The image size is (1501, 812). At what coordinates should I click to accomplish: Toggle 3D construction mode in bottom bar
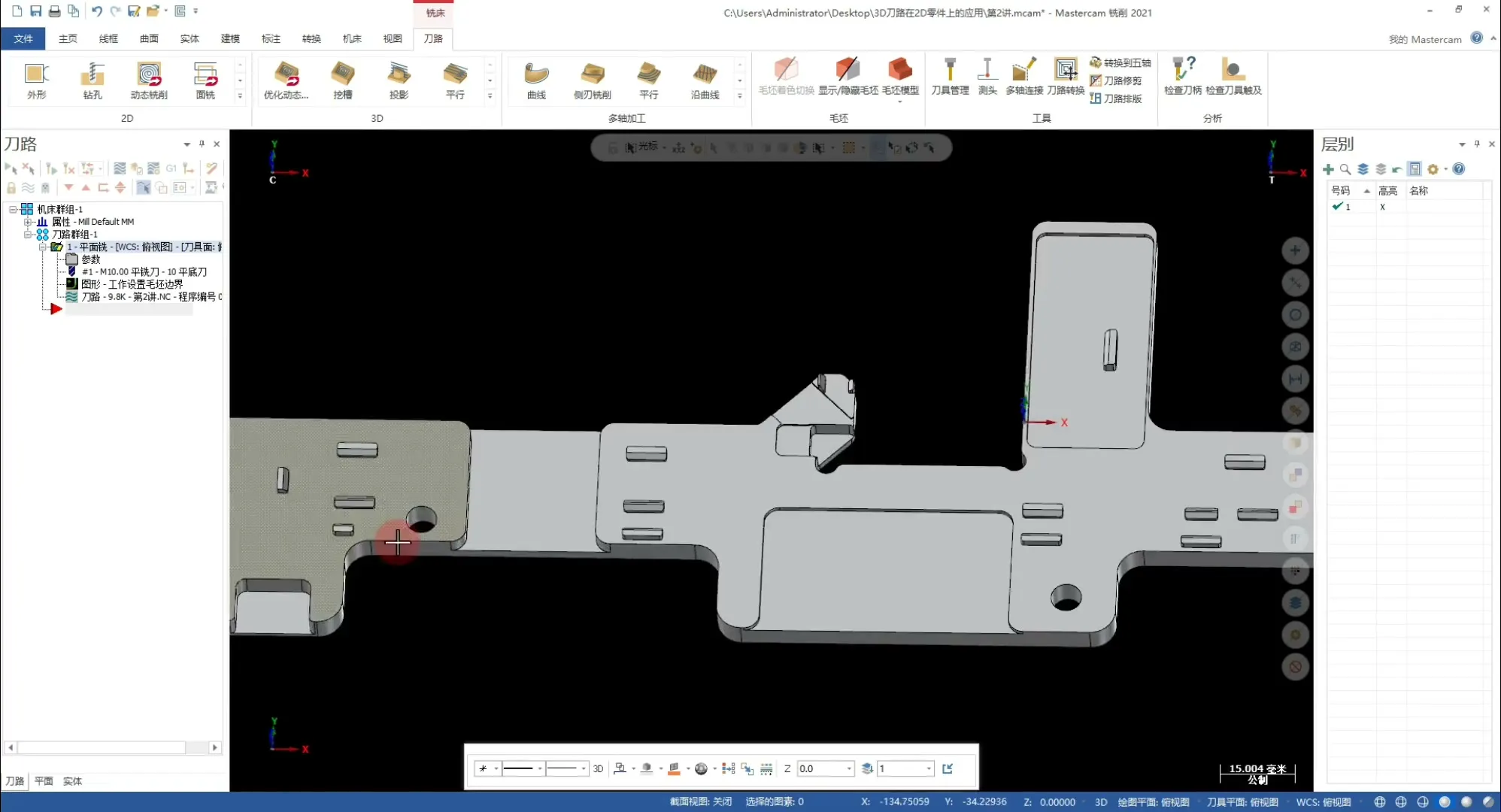(x=598, y=768)
